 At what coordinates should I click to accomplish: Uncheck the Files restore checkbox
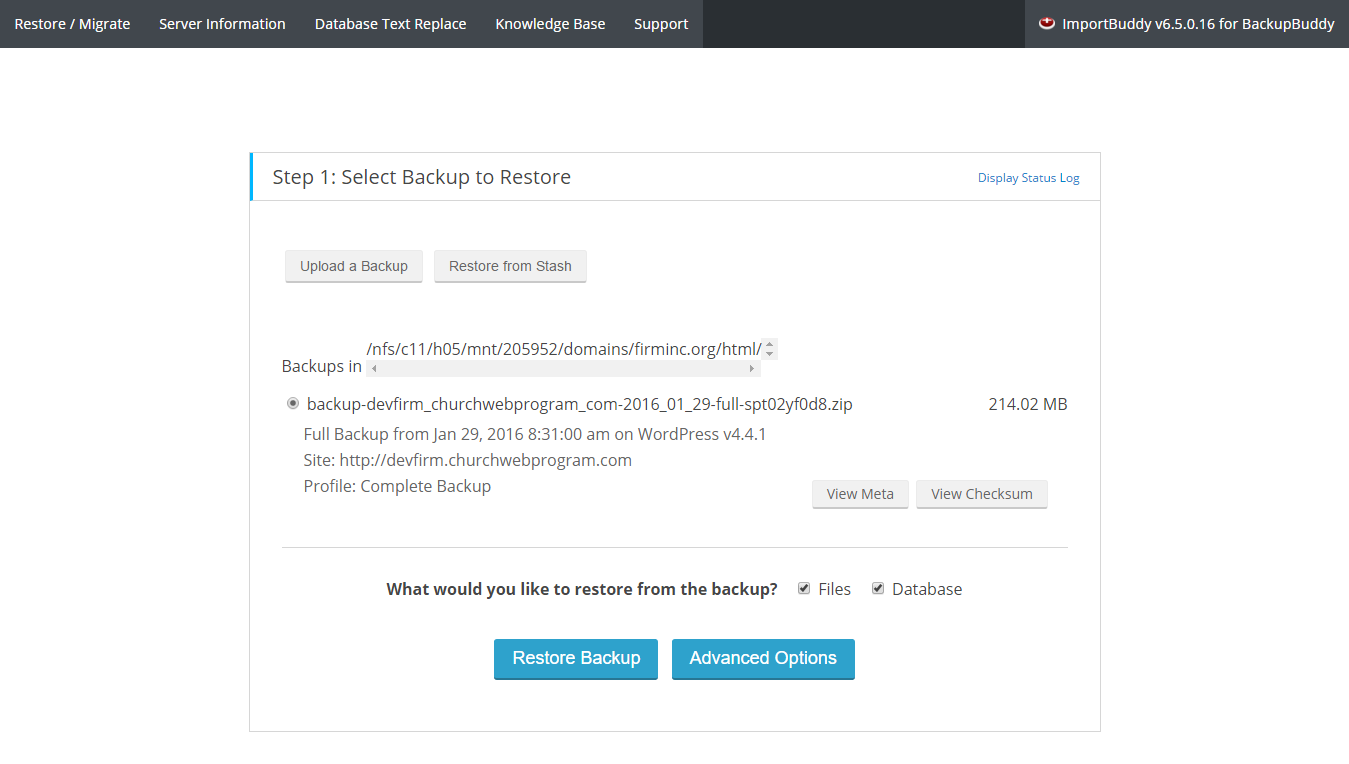[x=804, y=588]
